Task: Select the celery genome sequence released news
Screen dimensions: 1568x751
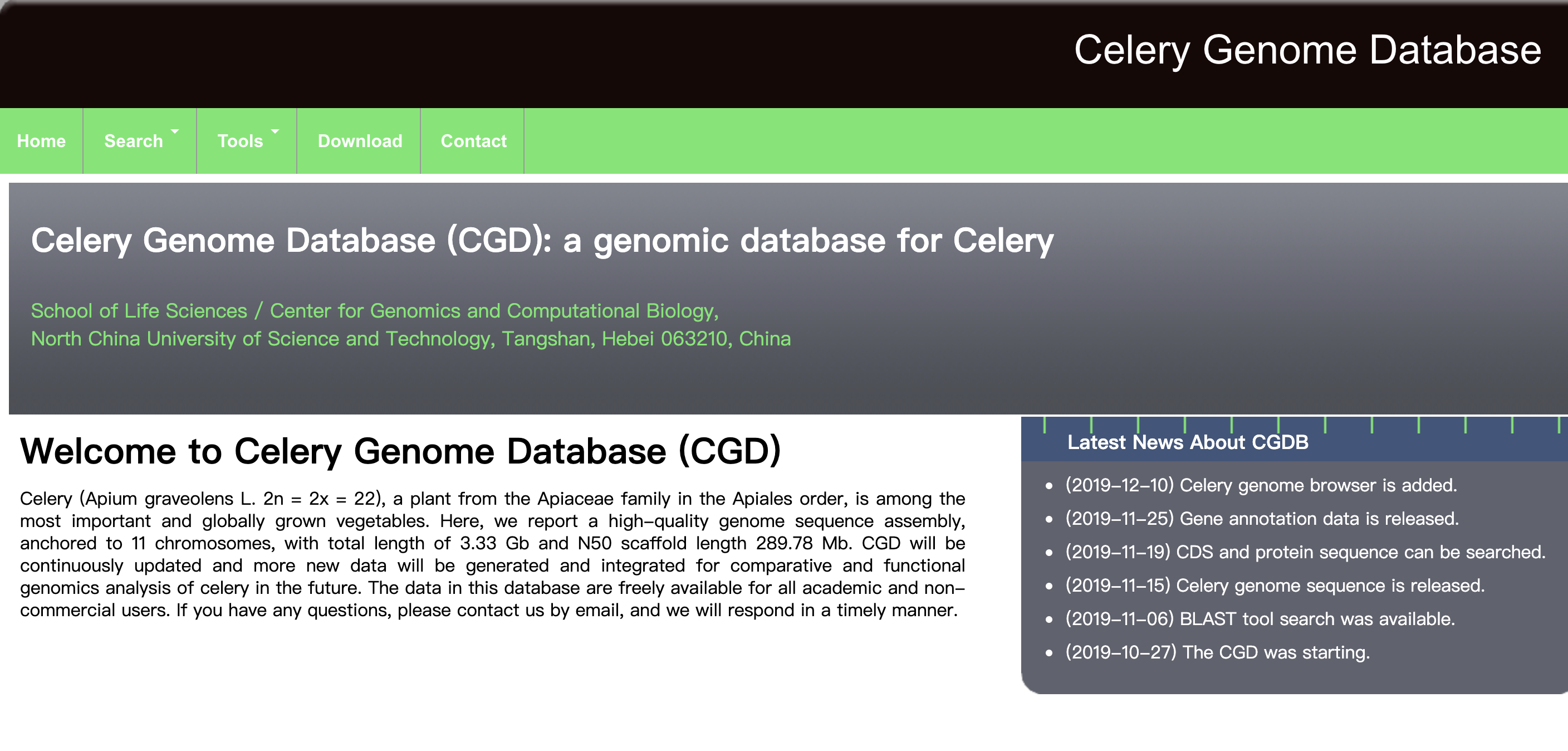Action: coord(1275,586)
